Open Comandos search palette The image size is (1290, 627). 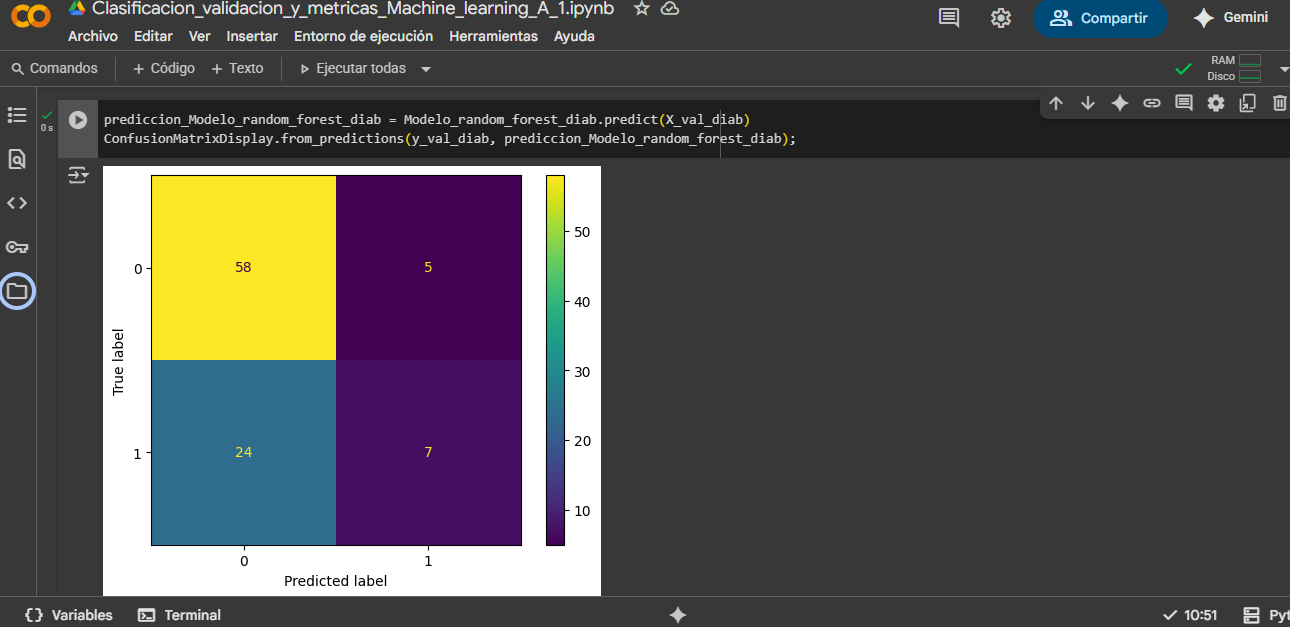tap(54, 68)
